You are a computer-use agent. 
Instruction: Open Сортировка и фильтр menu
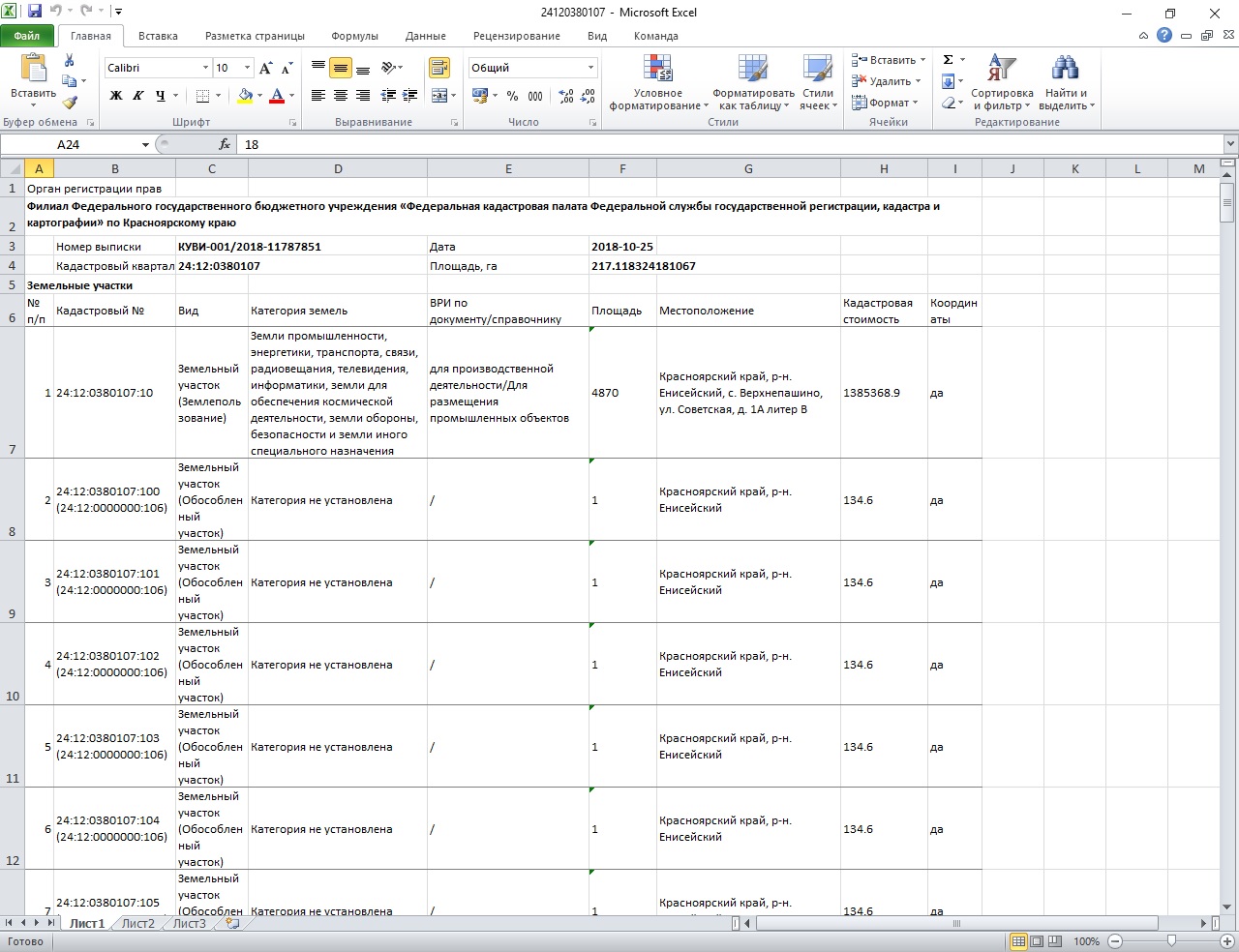[x=1002, y=82]
